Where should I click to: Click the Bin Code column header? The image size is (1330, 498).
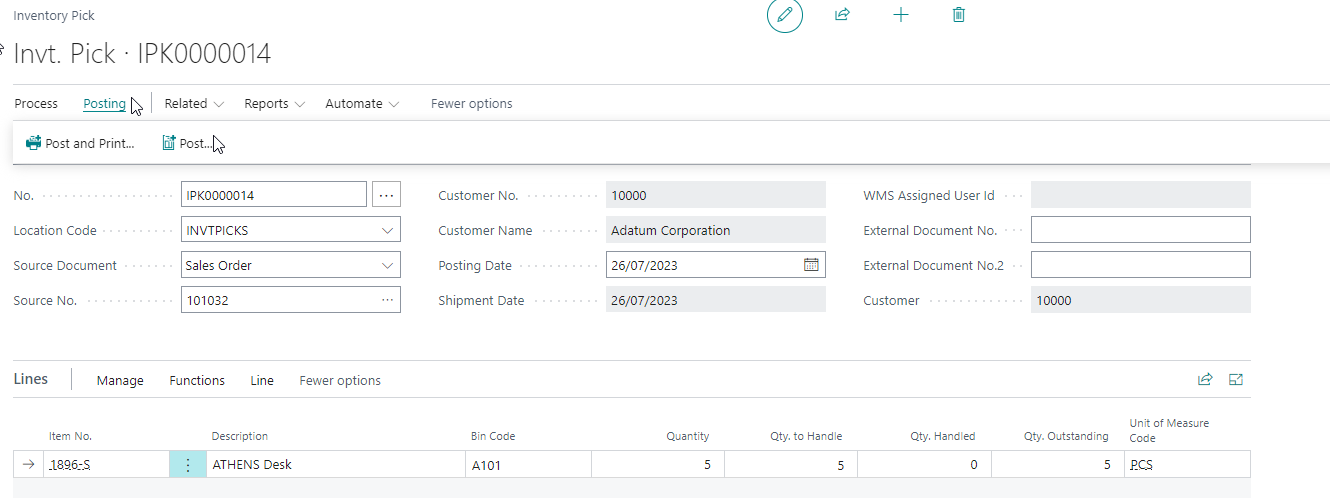point(493,436)
